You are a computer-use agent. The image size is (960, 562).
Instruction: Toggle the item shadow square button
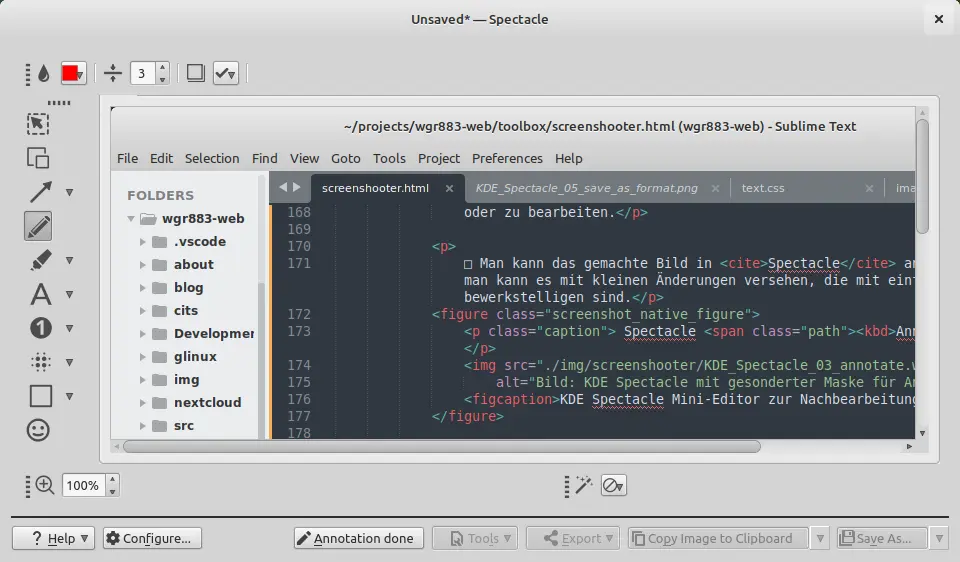point(195,73)
